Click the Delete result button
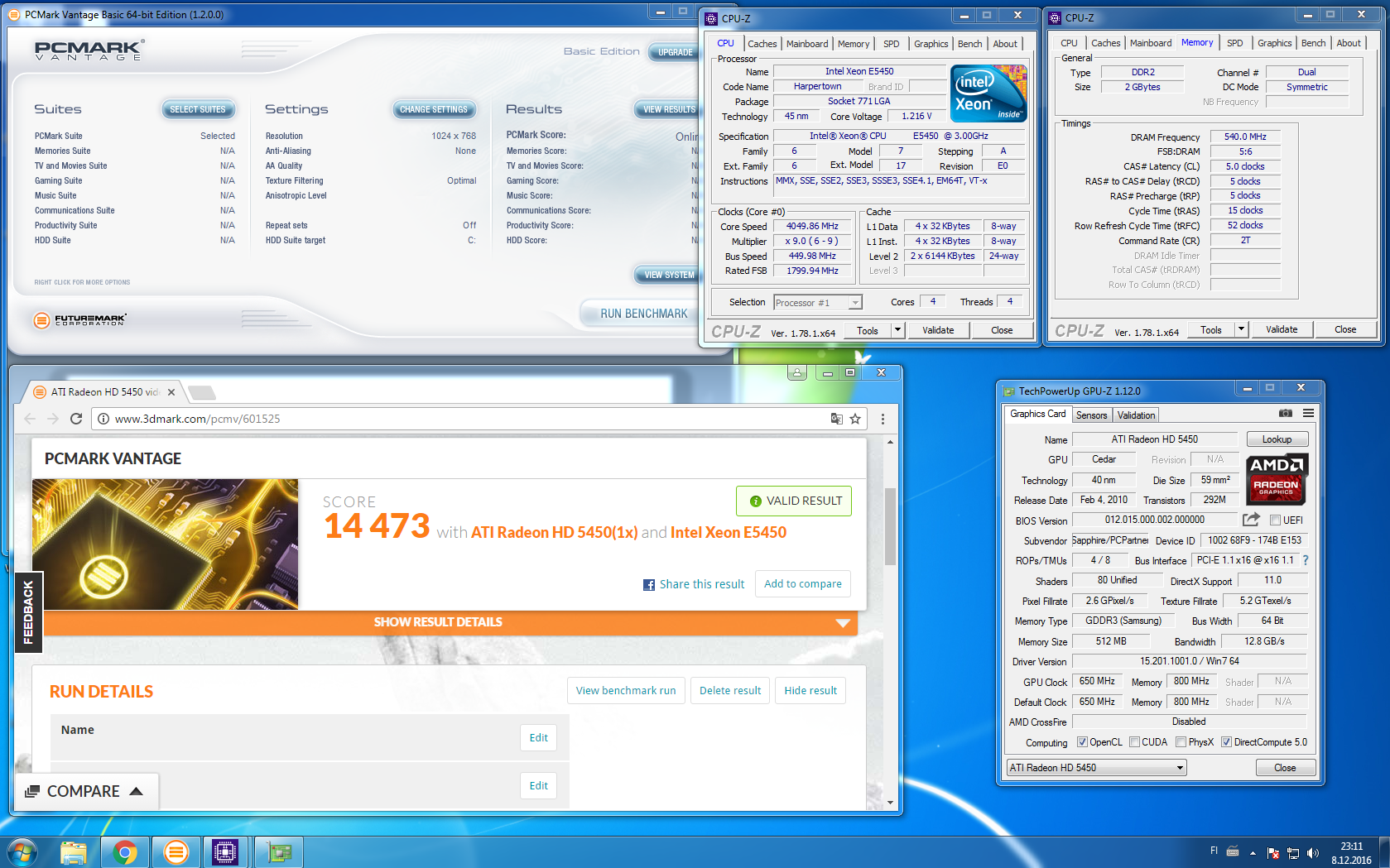The height and width of the screenshot is (868, 1390). 730,690
